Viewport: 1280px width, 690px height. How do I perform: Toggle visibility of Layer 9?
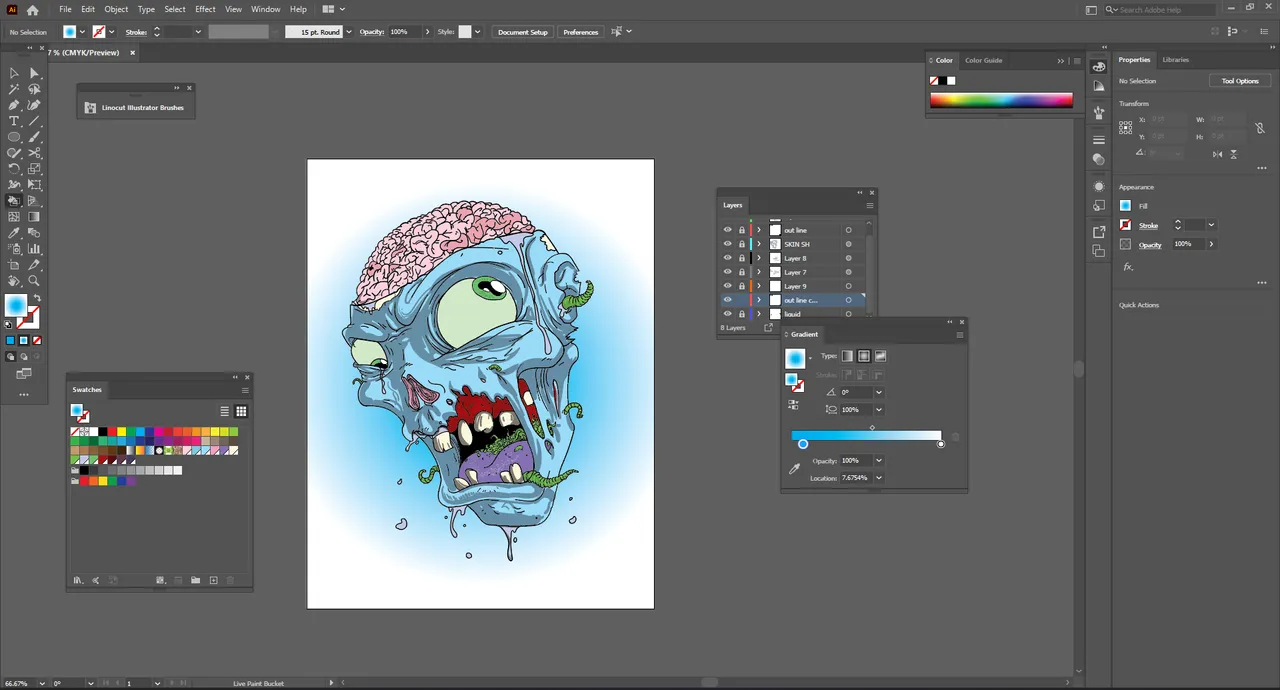click(x=727, y=286)
